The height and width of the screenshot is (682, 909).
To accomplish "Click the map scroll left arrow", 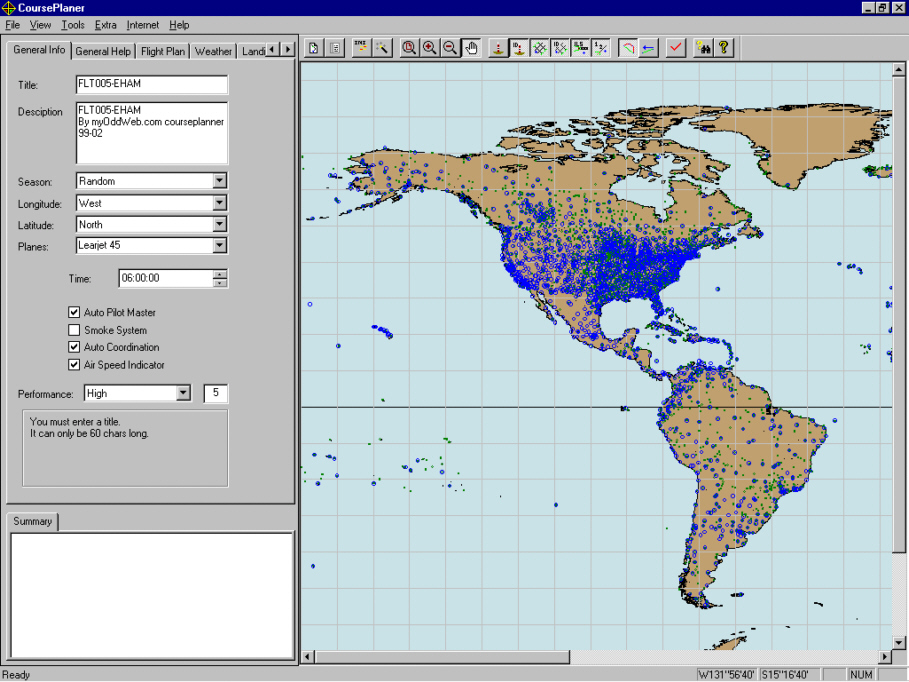I will pos(308,656).
